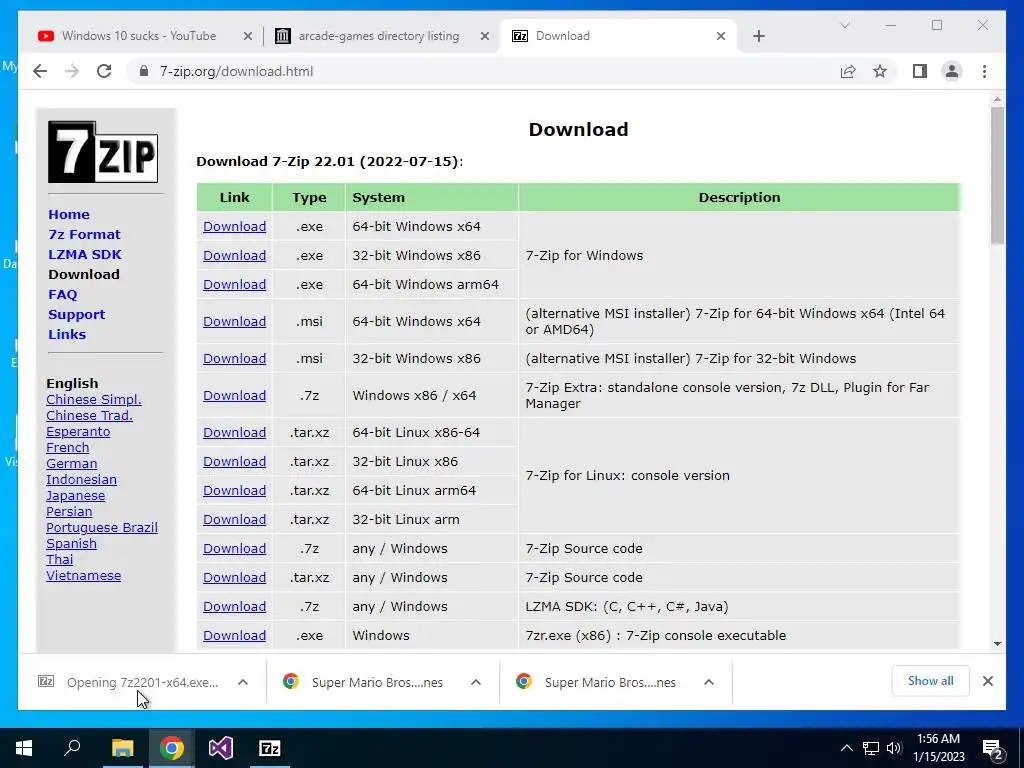Click the Chrome taskbar icon
1024x768 pixels.
172,748
